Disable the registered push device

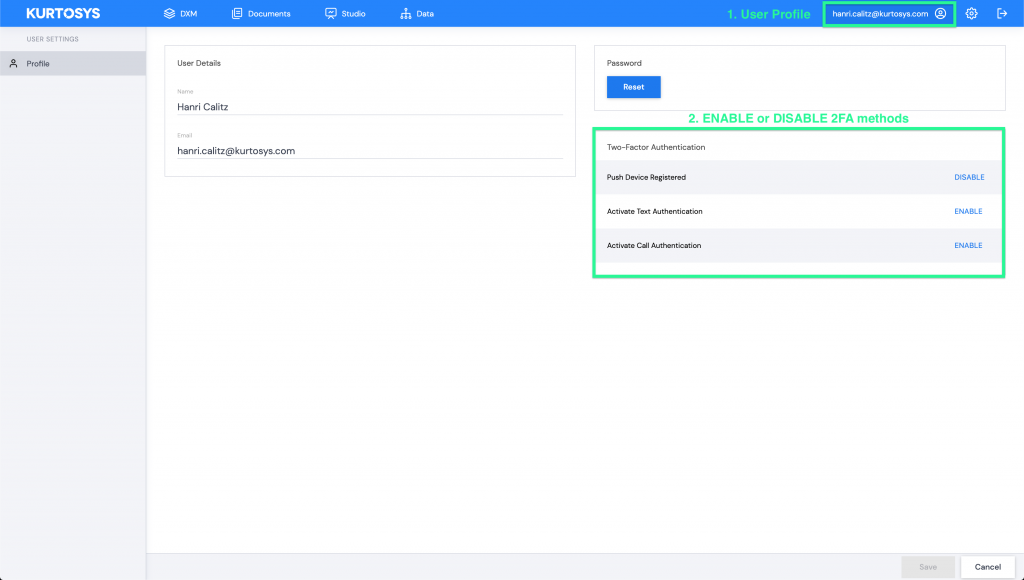[x=968, y=177]
